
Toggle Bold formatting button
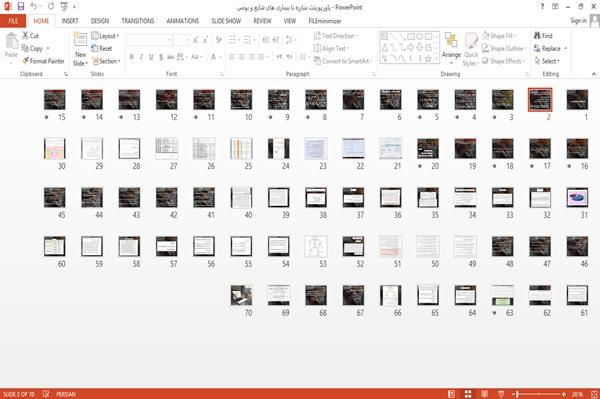[x=131, y=57]
